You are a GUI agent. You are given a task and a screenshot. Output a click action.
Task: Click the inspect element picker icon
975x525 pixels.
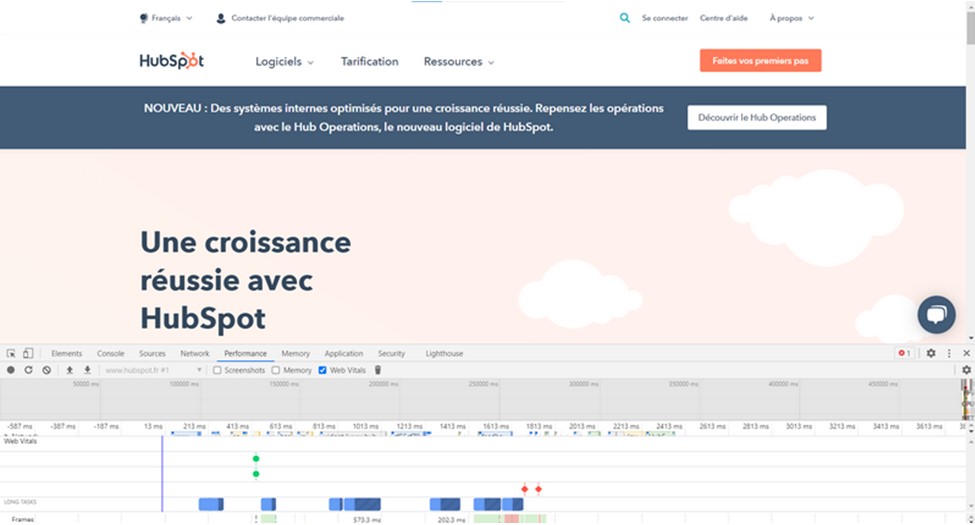(x=11, y=353)
